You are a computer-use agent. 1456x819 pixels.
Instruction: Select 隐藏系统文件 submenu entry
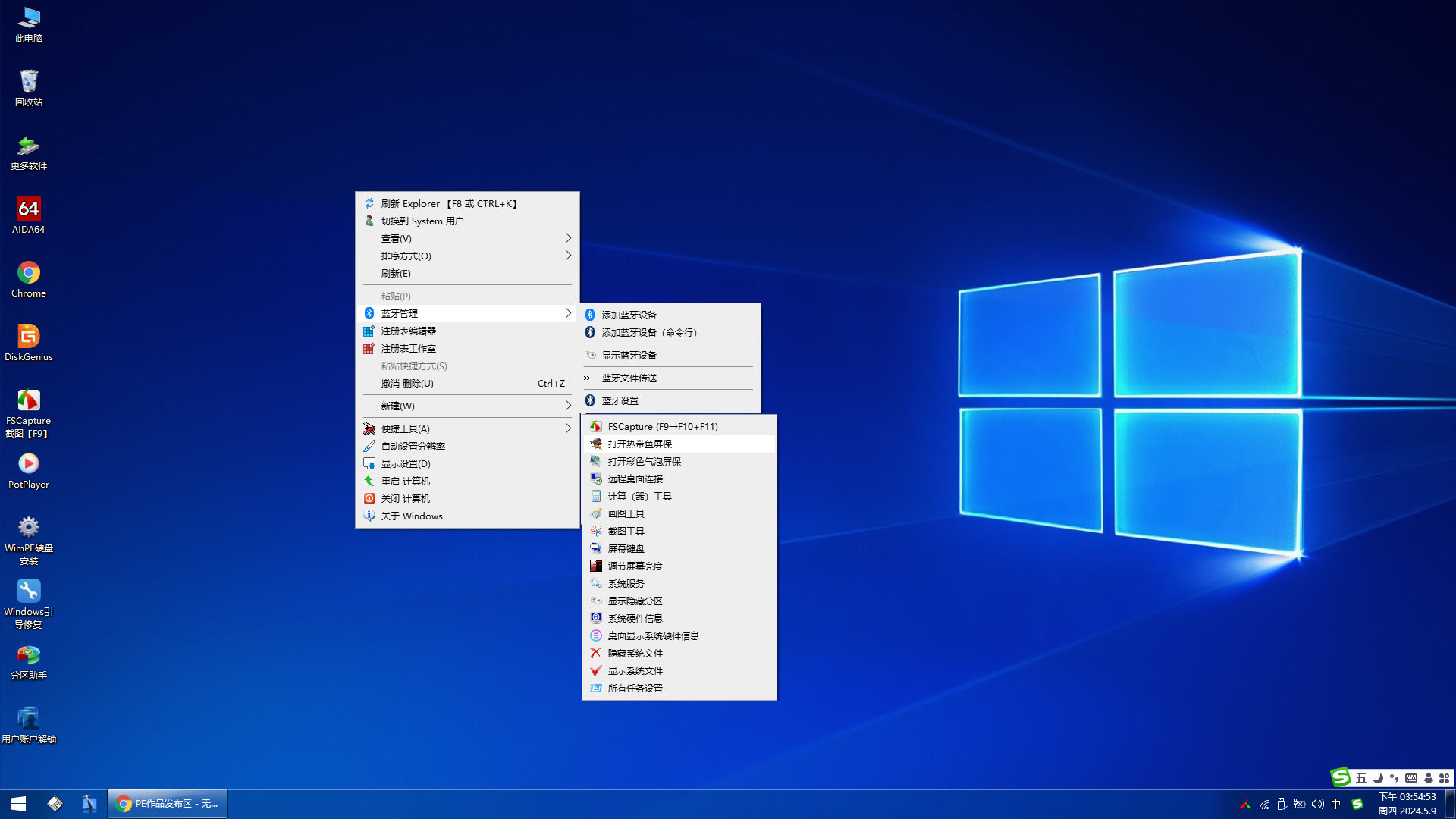679,653
